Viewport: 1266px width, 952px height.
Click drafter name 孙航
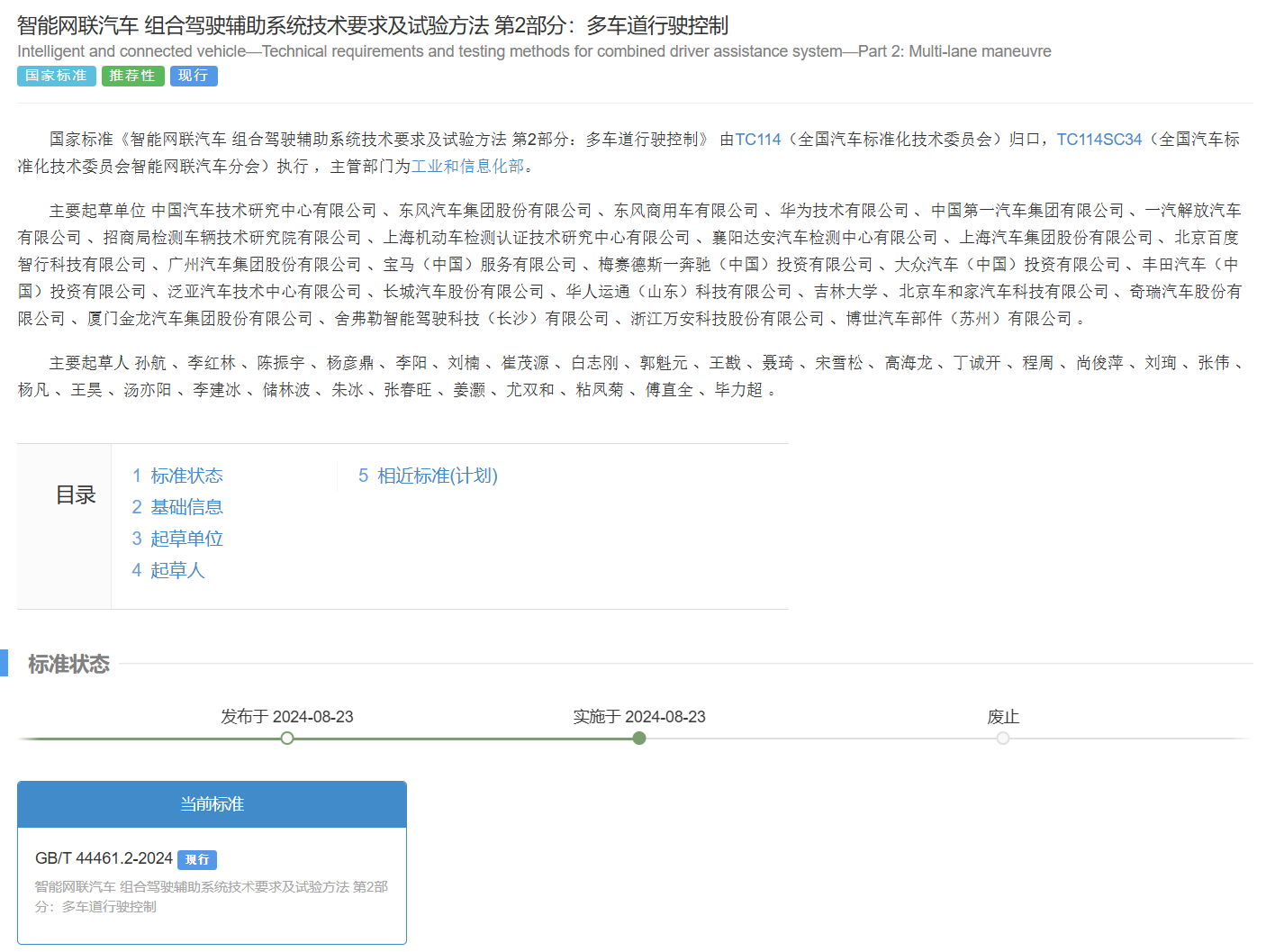(x=150, y=363)
